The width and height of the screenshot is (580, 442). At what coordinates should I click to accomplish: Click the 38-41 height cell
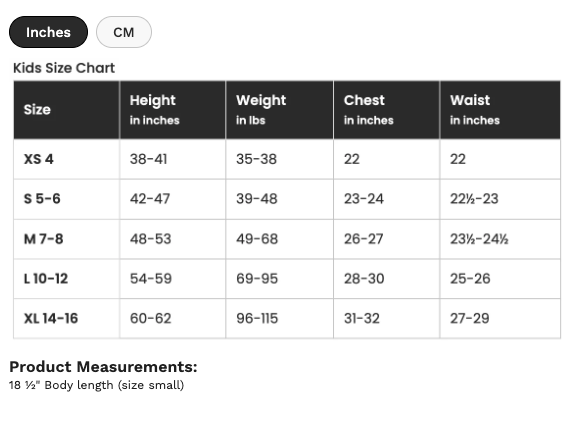click(173, 159)
